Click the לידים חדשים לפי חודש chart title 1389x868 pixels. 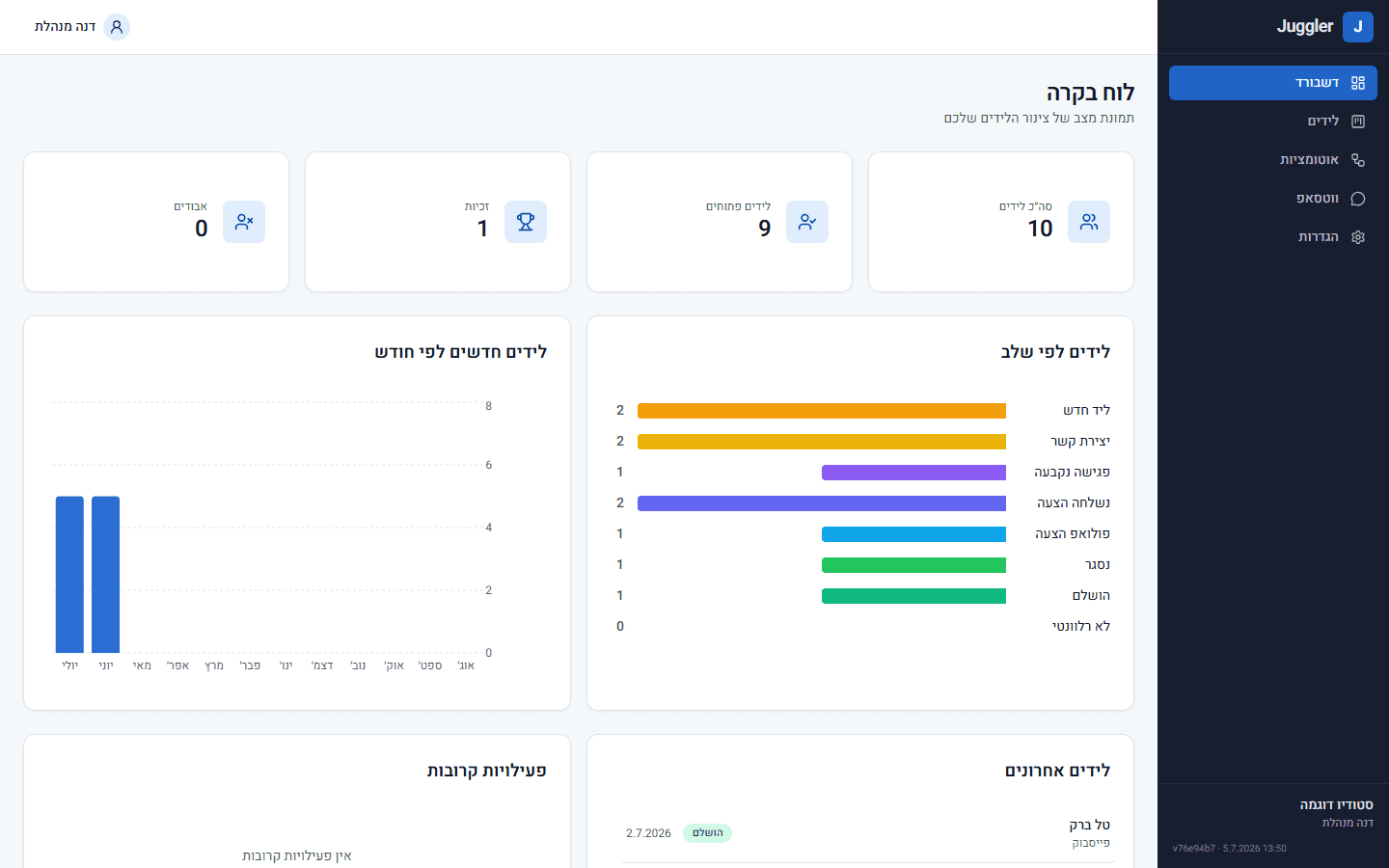coord(461,352)
